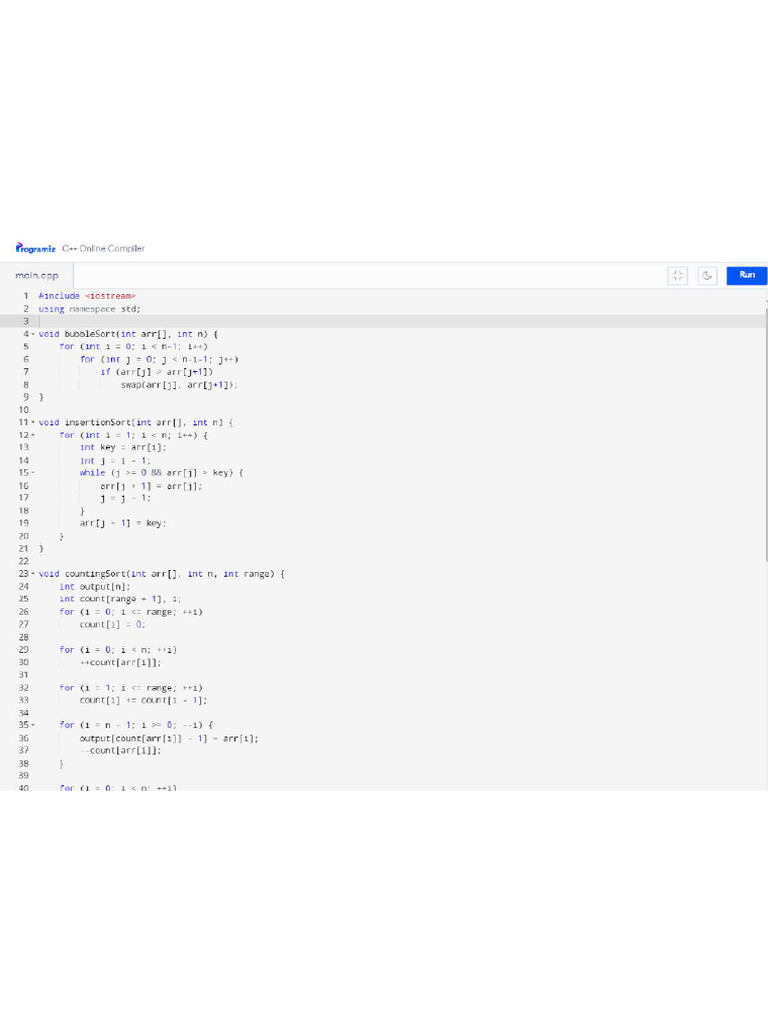
Task: Collapse the while loop at line 15
Action: pyautogui.click(x=33, y=473)
